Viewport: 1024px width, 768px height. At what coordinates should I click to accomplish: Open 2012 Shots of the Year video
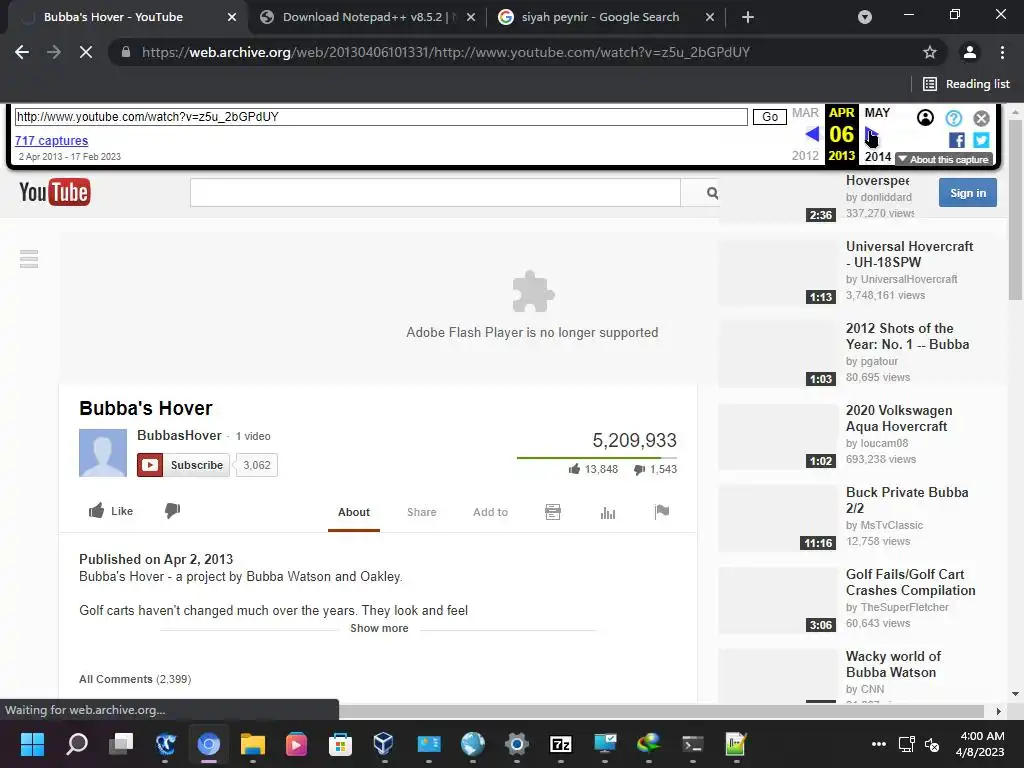908,336
